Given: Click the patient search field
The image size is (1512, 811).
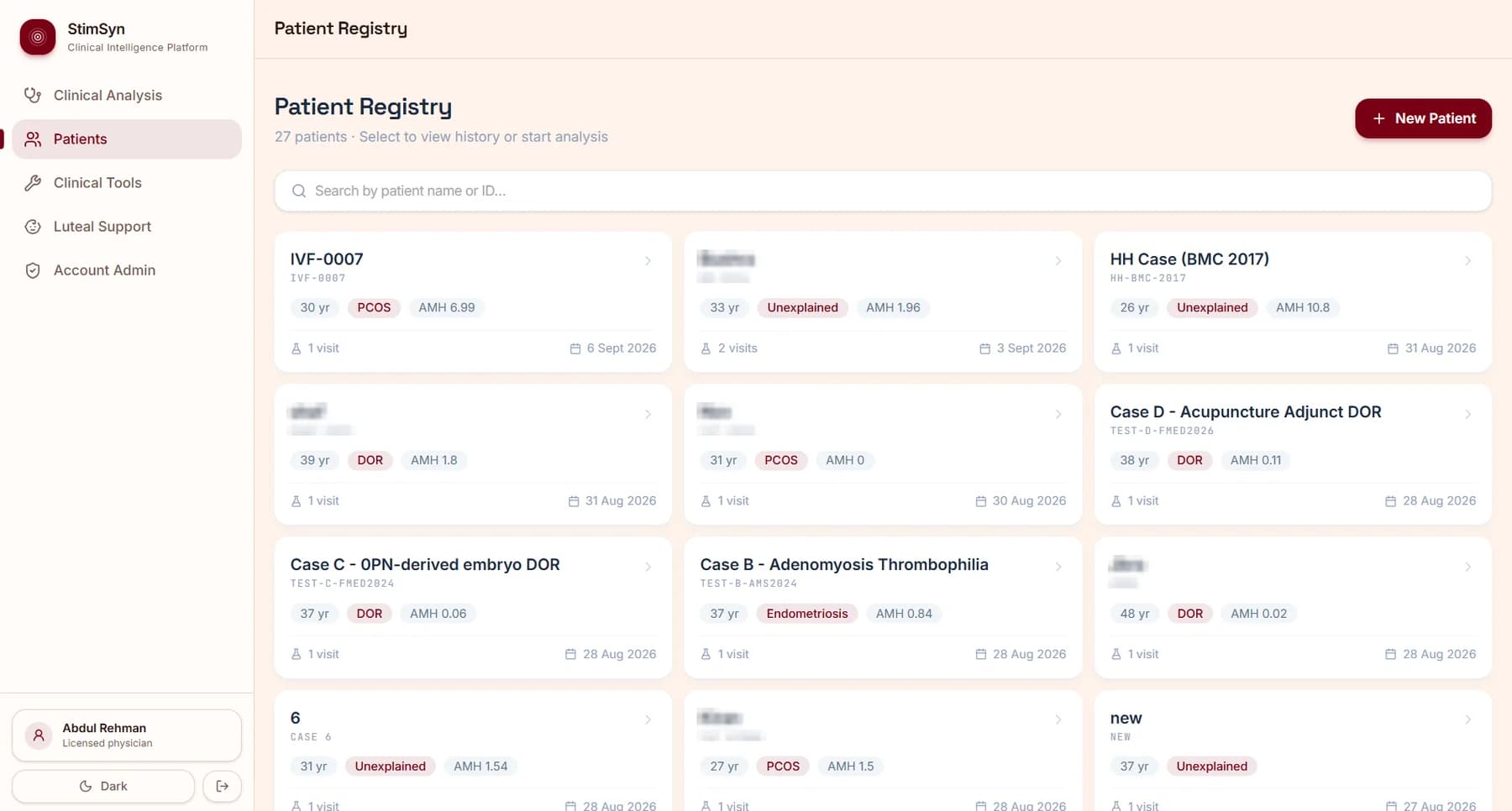Looking at the screenshot, I should [883, 191].
